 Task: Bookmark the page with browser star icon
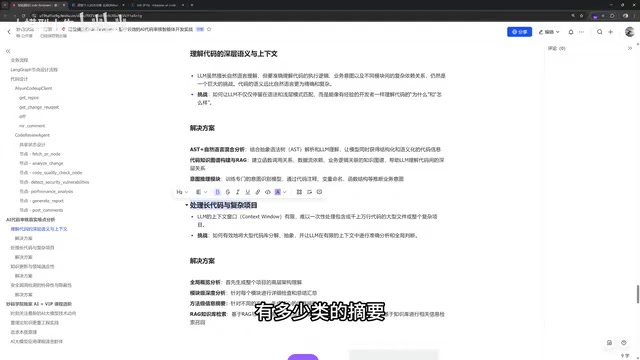click(x=581, y=16)
